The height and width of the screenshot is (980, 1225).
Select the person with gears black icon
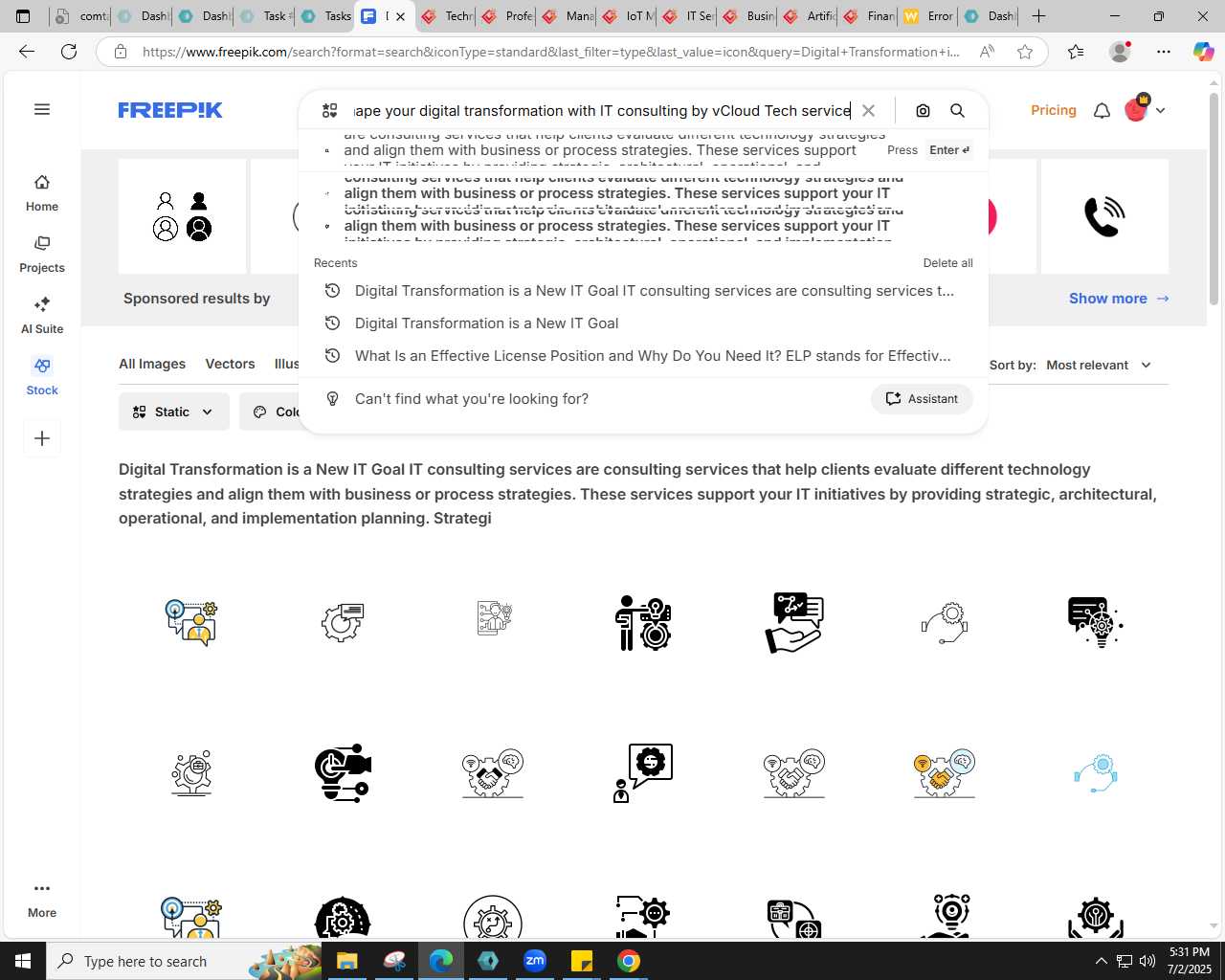643,622
